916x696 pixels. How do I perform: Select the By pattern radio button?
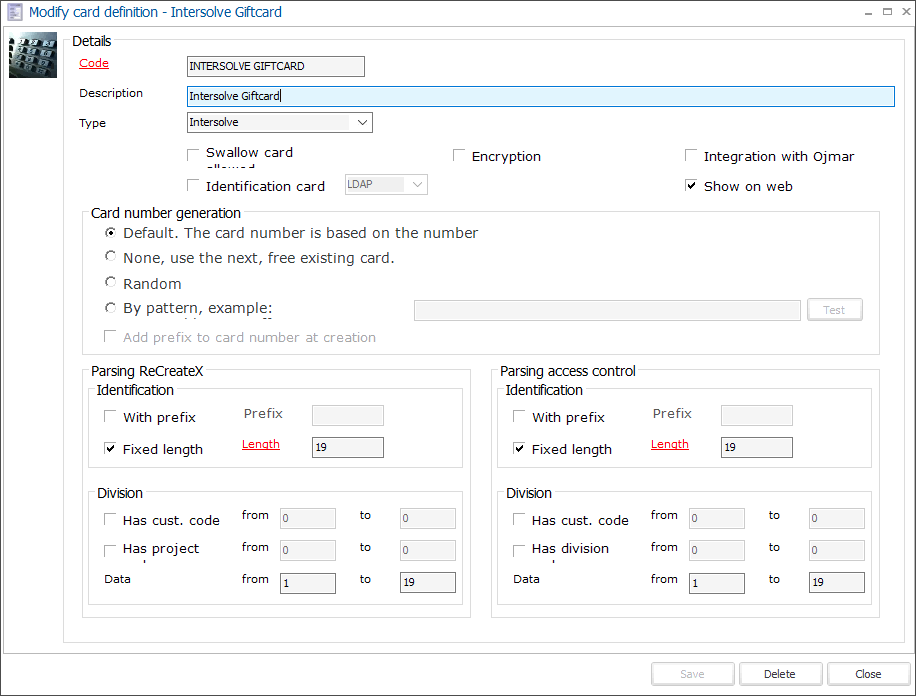(111, 308)
